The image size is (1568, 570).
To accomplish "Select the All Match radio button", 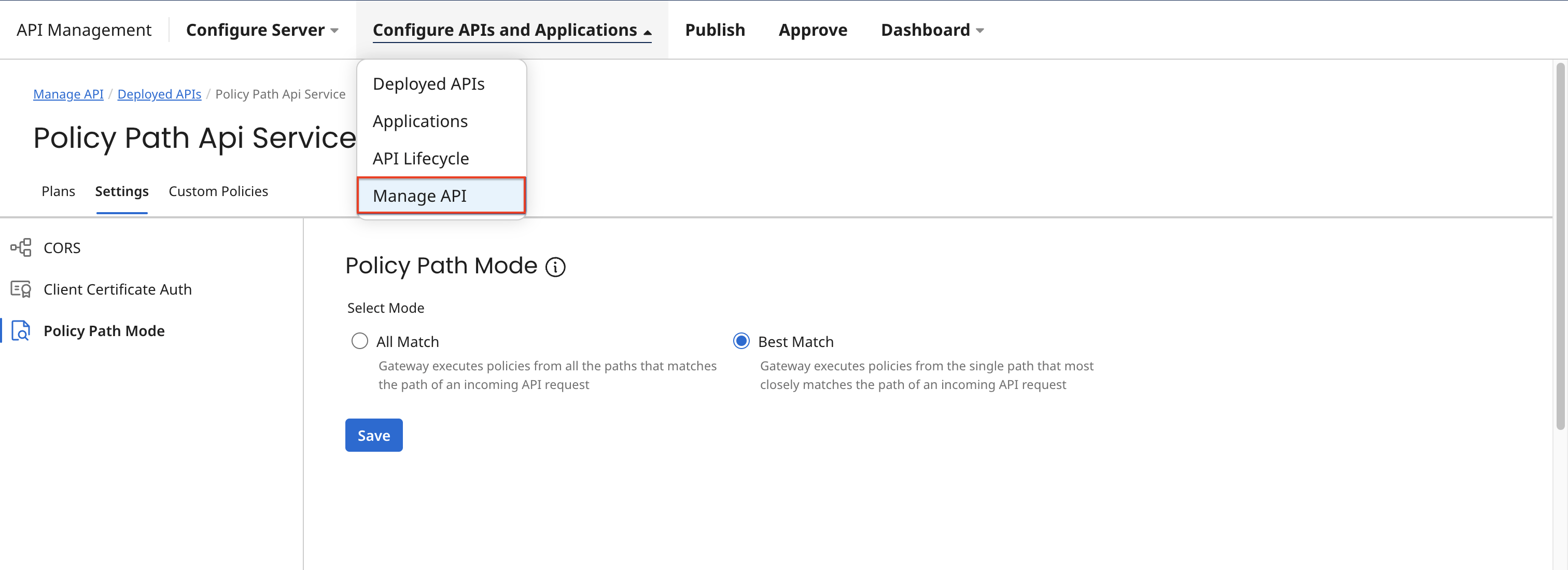I will tap(360, 341).
